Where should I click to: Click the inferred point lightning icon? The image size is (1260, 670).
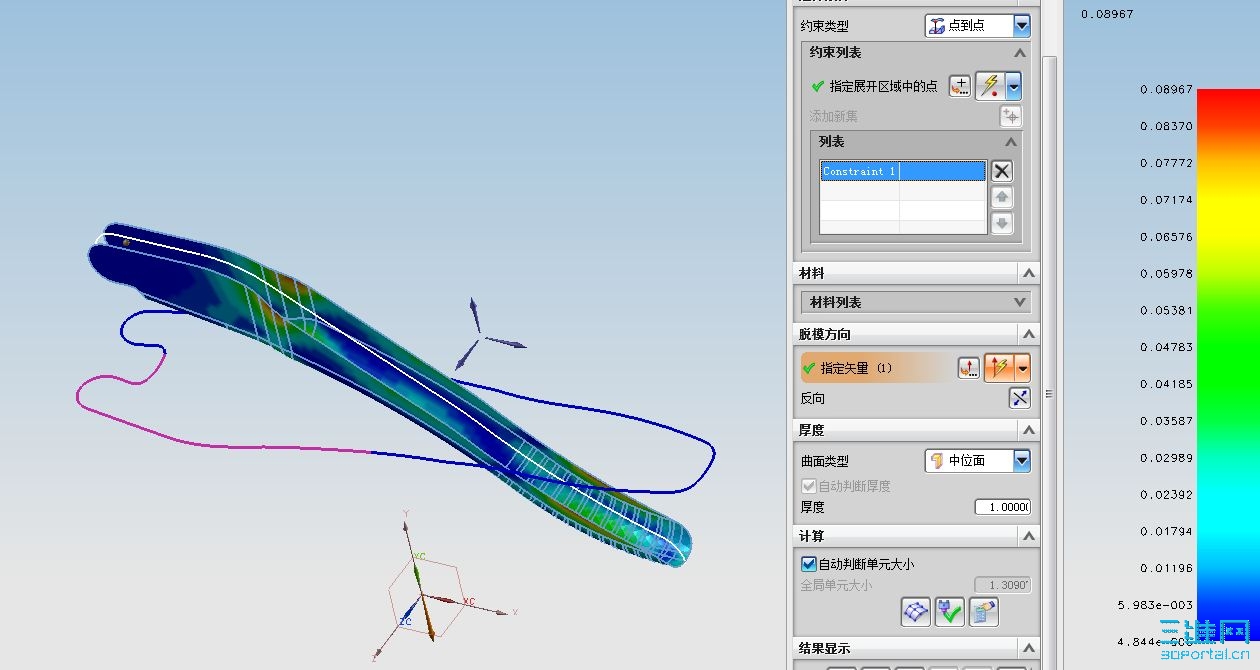(990, 86)
